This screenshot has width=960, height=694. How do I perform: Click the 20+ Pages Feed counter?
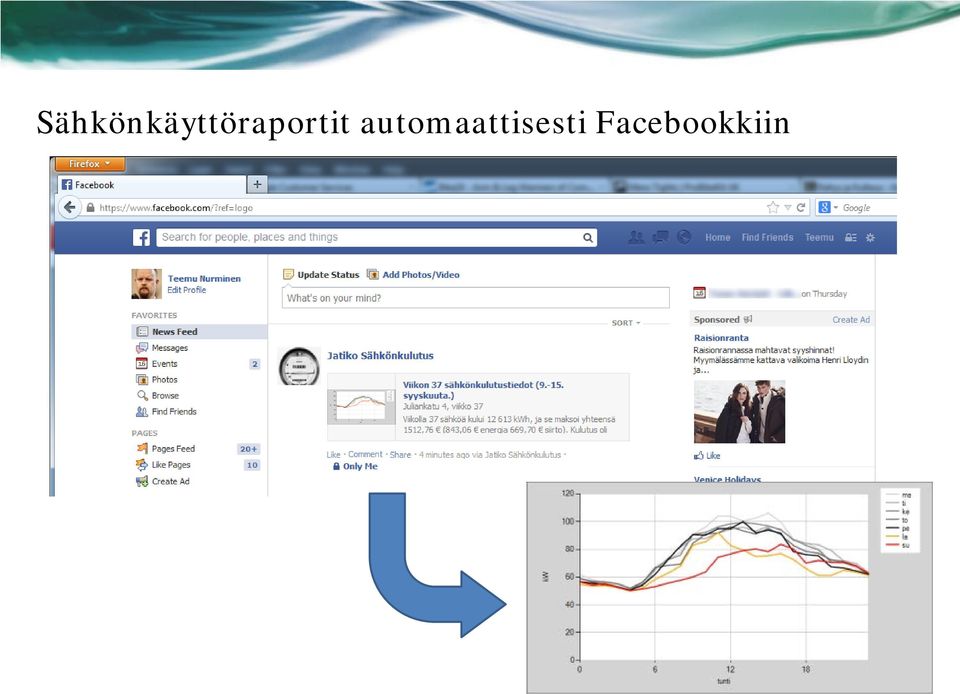click(x=249, y=449)
